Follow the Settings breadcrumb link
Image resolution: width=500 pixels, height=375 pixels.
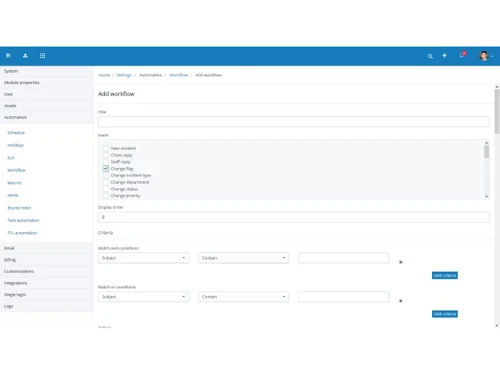(x=124, y=75)
